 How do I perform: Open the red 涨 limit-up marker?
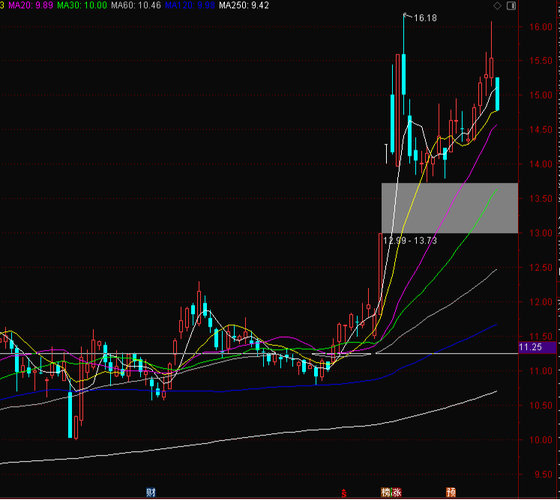tap(396, 492)
